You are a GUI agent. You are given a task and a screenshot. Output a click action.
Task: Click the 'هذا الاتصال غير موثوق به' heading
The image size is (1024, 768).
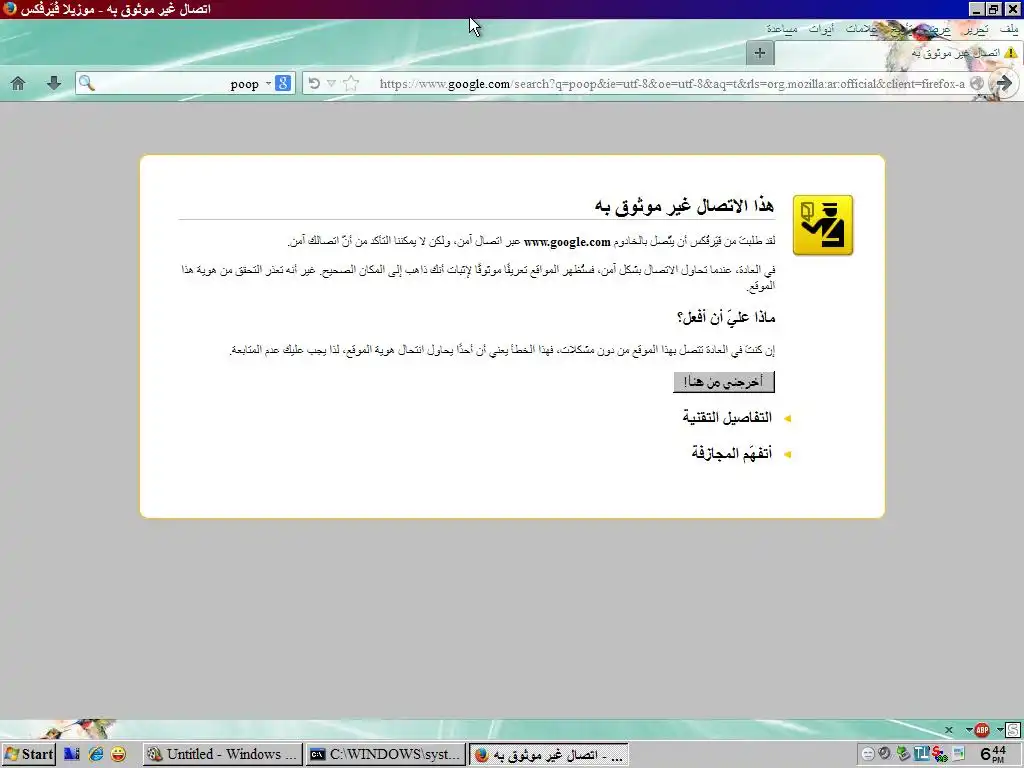point(684,206)
